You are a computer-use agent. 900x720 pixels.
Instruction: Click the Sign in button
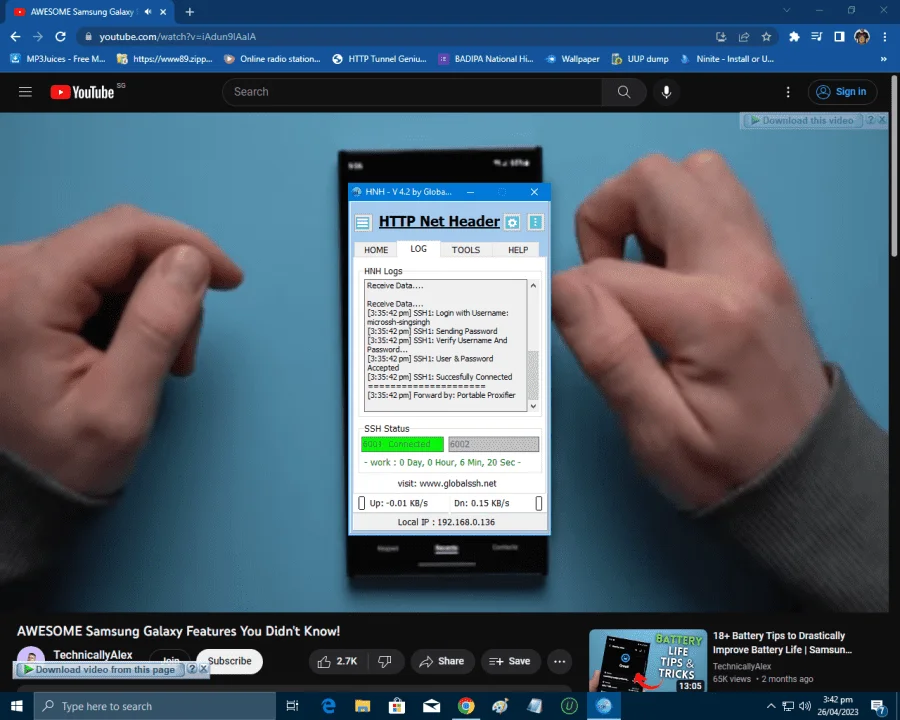point(843,92)
